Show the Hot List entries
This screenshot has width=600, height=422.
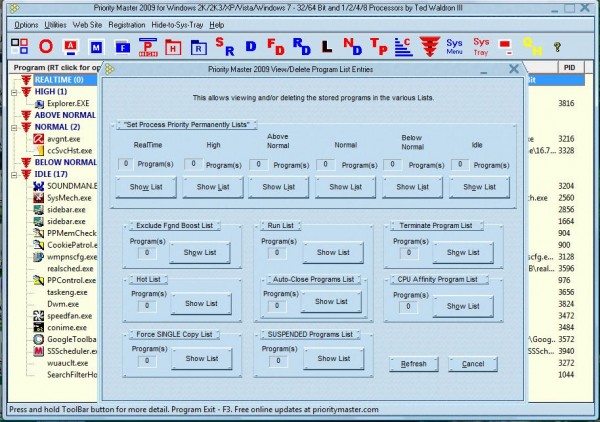[200, 302]
